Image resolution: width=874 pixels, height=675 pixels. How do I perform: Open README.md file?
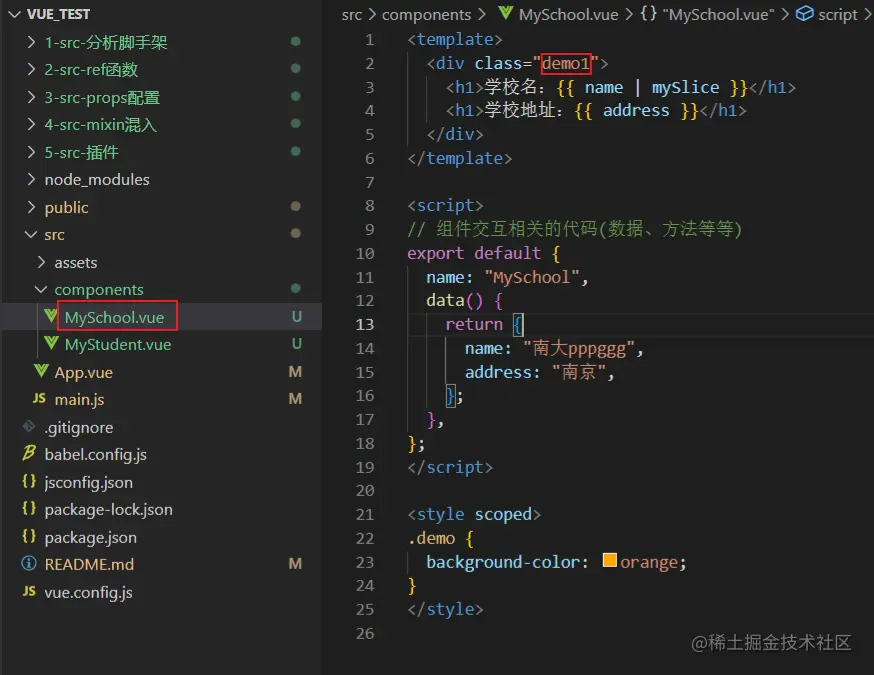tap(89, 565)
